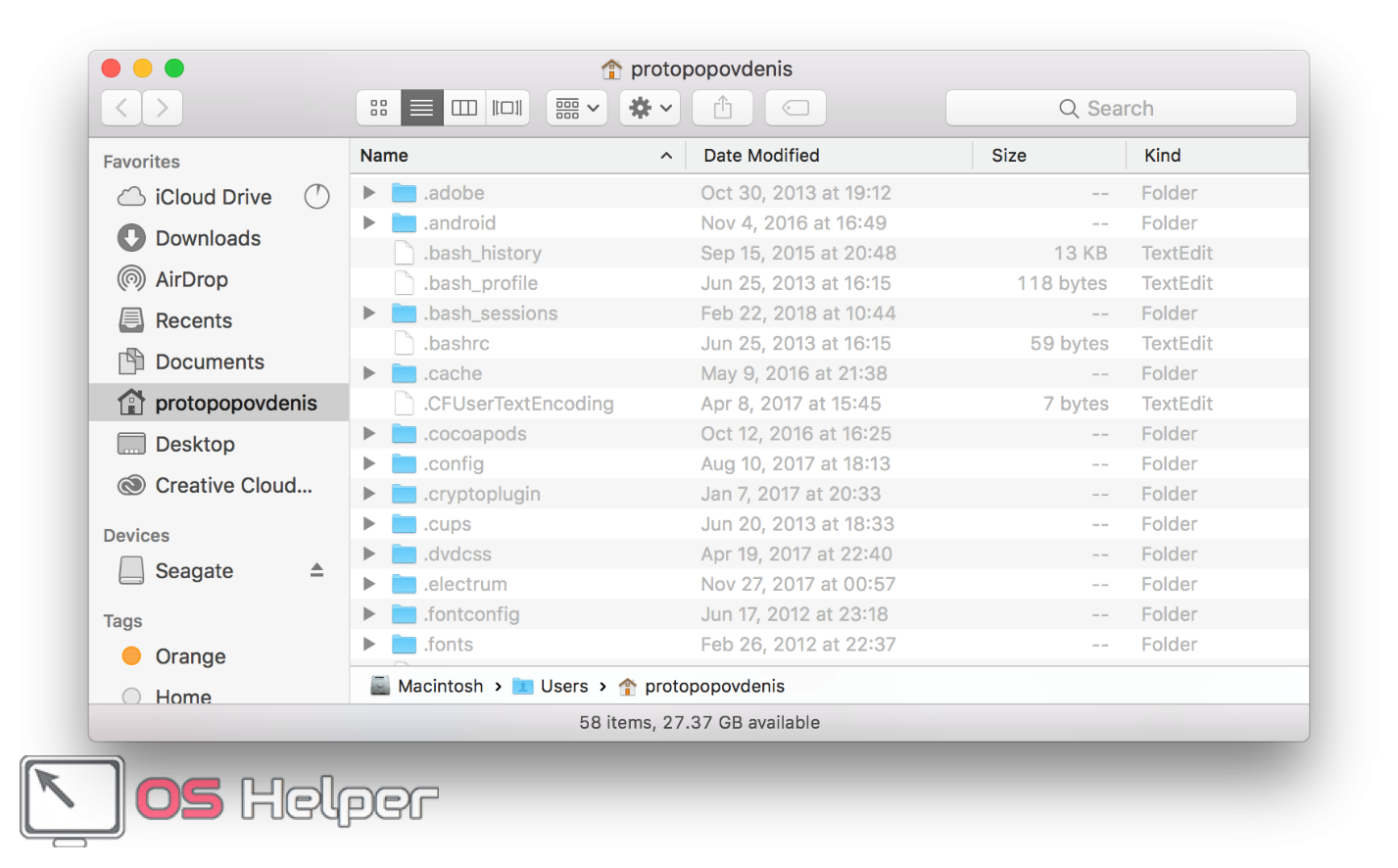Expand the .dvdcss folder
The height and width of the screenshot is (868, 1398).
coord(369,554)
